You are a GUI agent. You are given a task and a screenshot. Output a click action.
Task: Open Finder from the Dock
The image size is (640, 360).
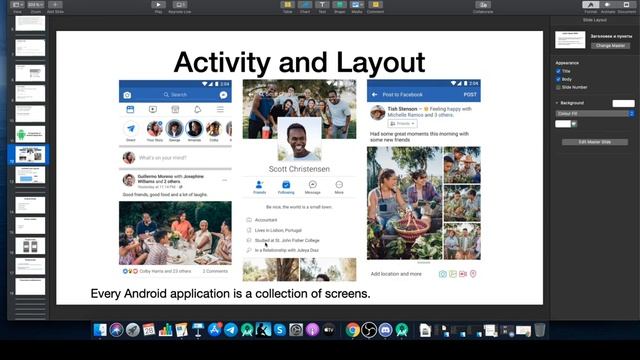coord(100,330)
